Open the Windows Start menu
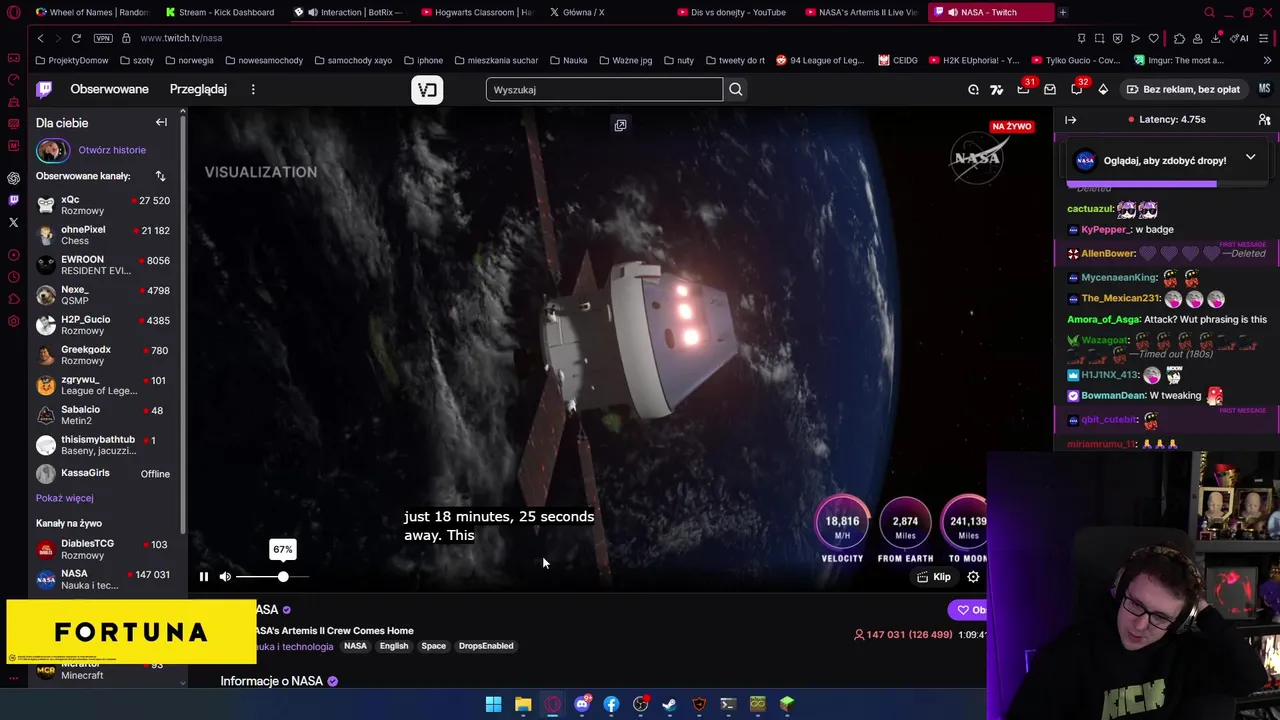1280x720 pixels. pos(493,704)
